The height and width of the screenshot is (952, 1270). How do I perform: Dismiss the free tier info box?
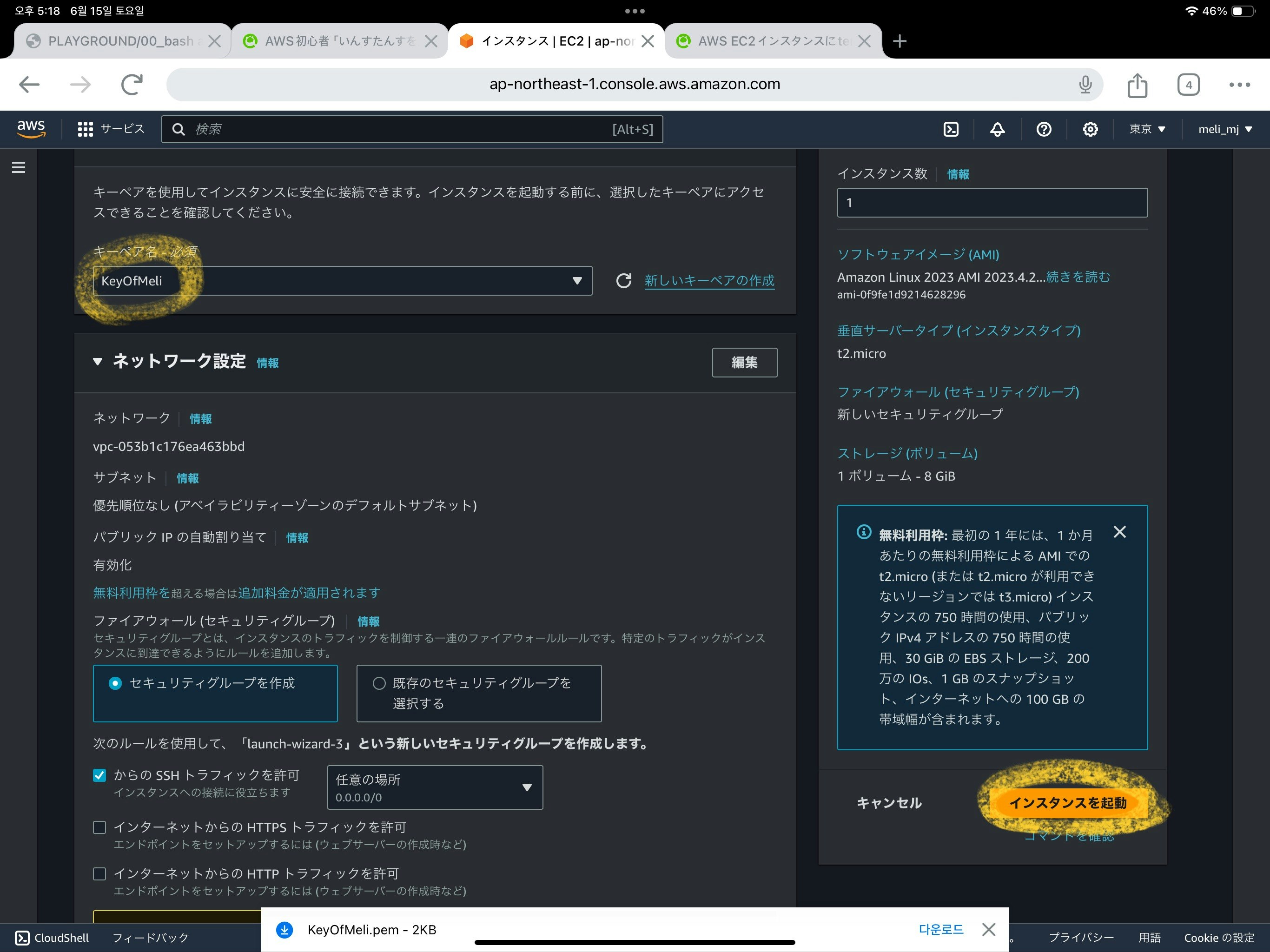click(x=1119, y=532)
